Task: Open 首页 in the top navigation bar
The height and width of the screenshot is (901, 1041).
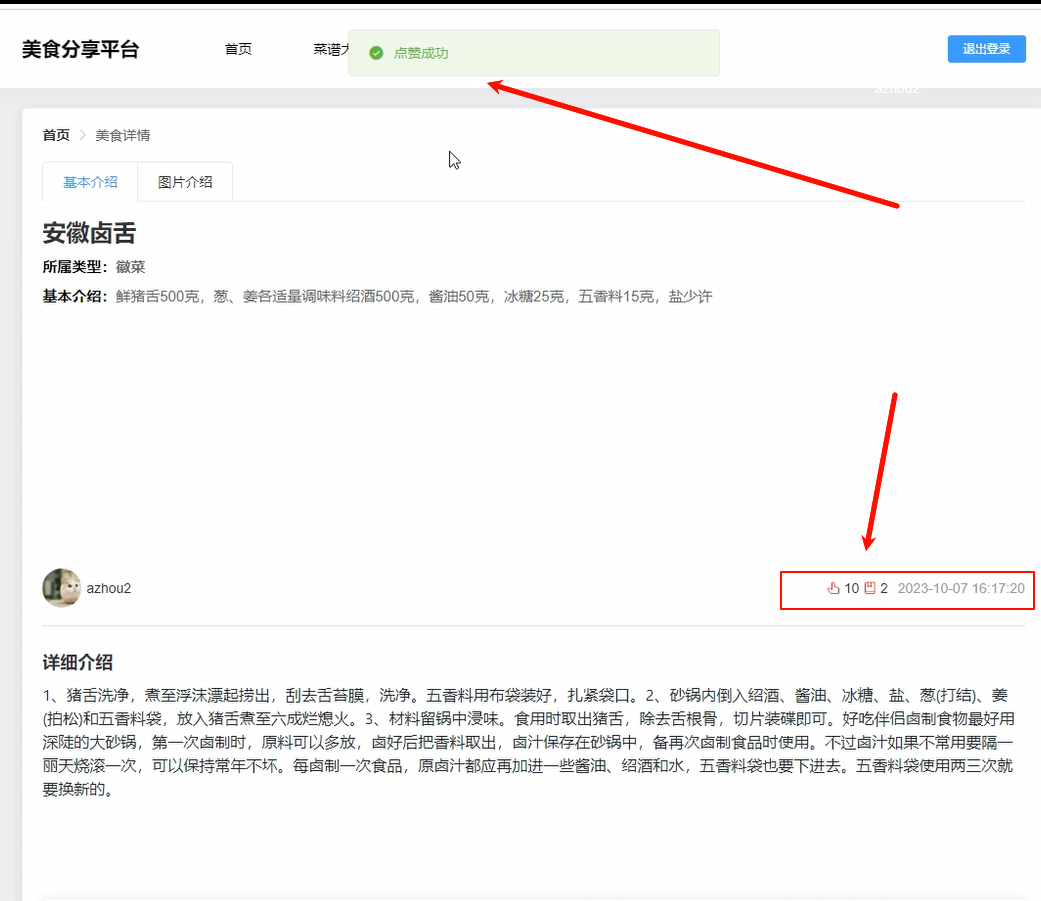Action: [238, 49]
